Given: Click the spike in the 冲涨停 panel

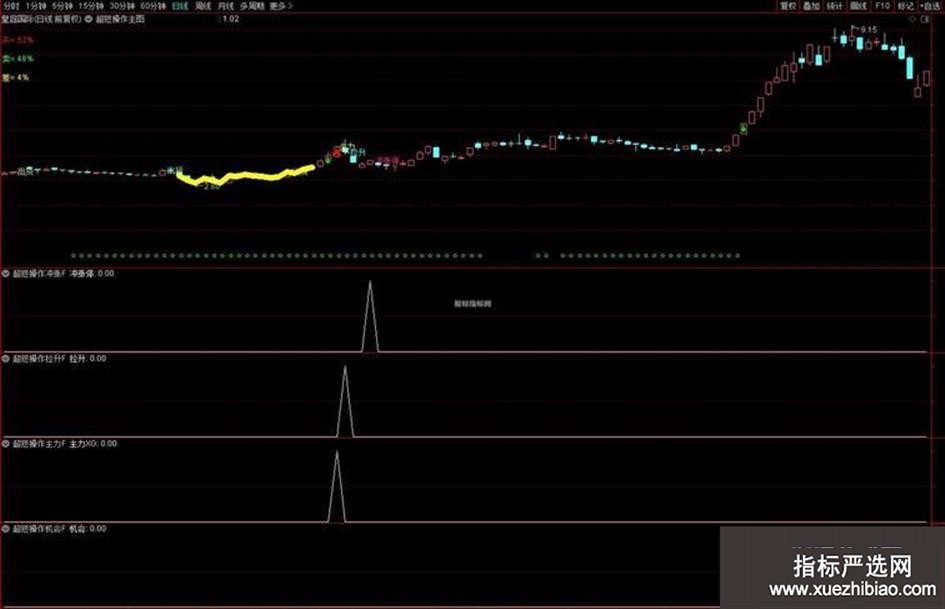Looking at the screenshot, I should [370, 317].
